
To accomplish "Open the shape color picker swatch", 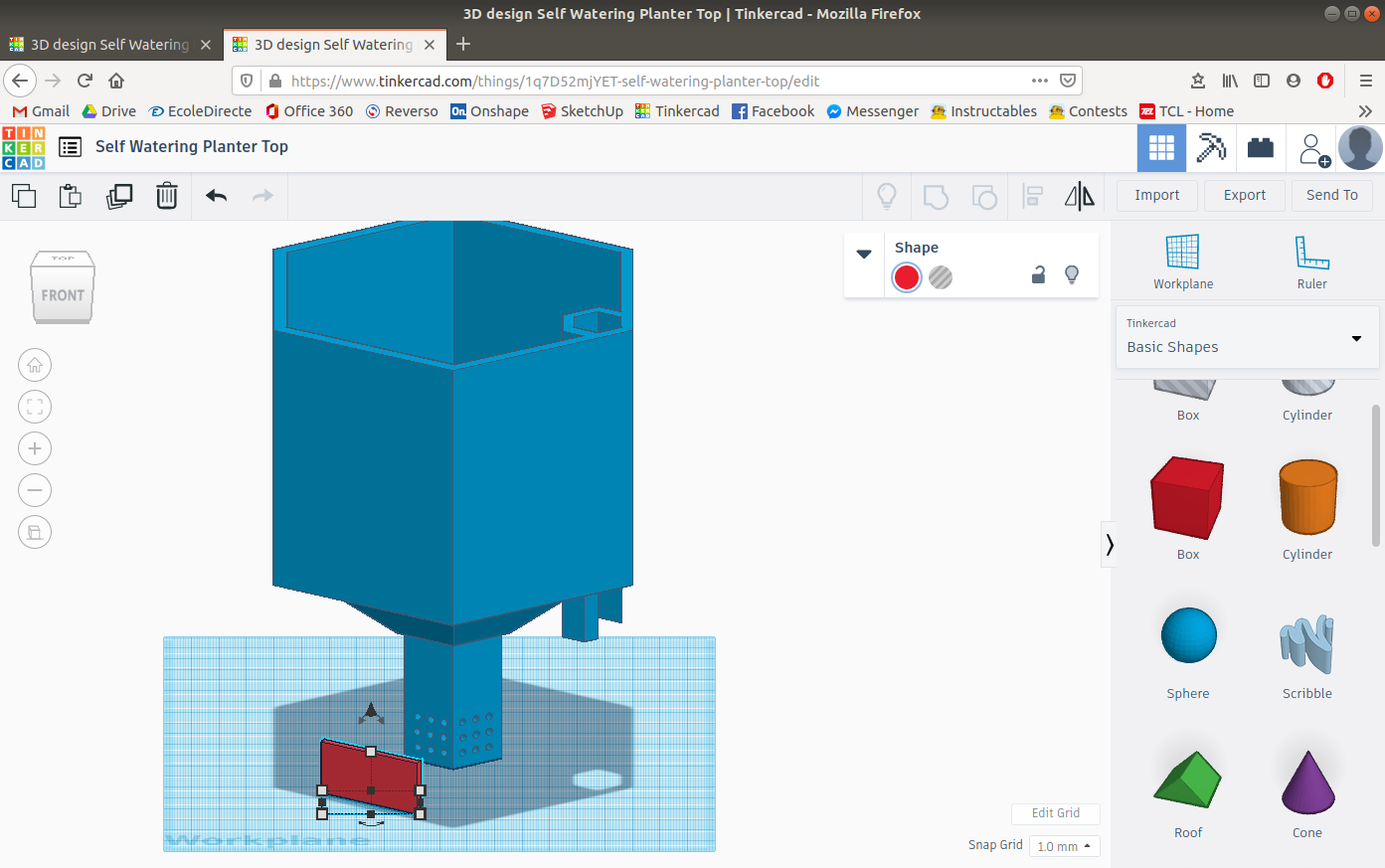I will 906,277.
